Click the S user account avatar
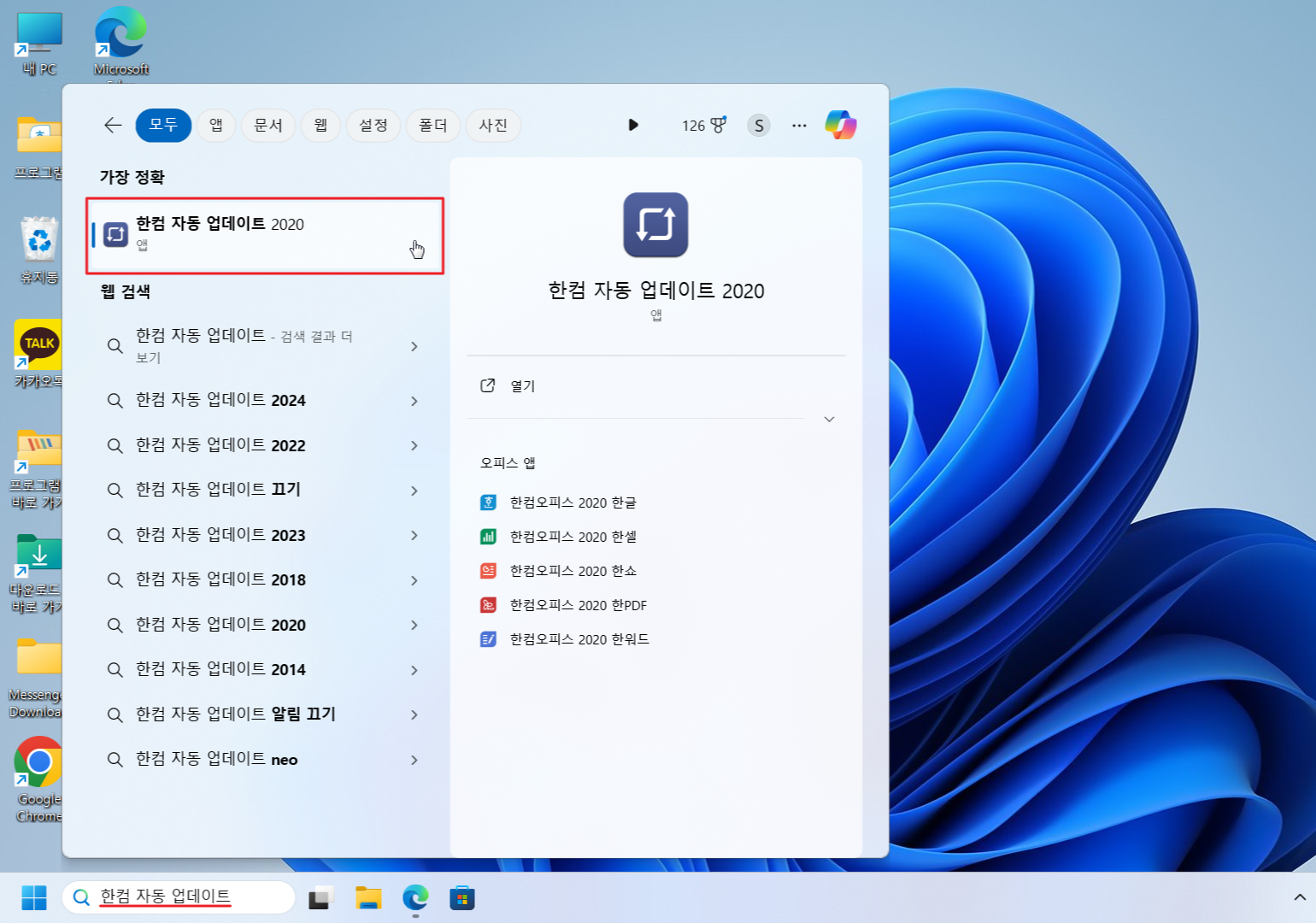The image size is (1316, 923). tap(759, 126)
